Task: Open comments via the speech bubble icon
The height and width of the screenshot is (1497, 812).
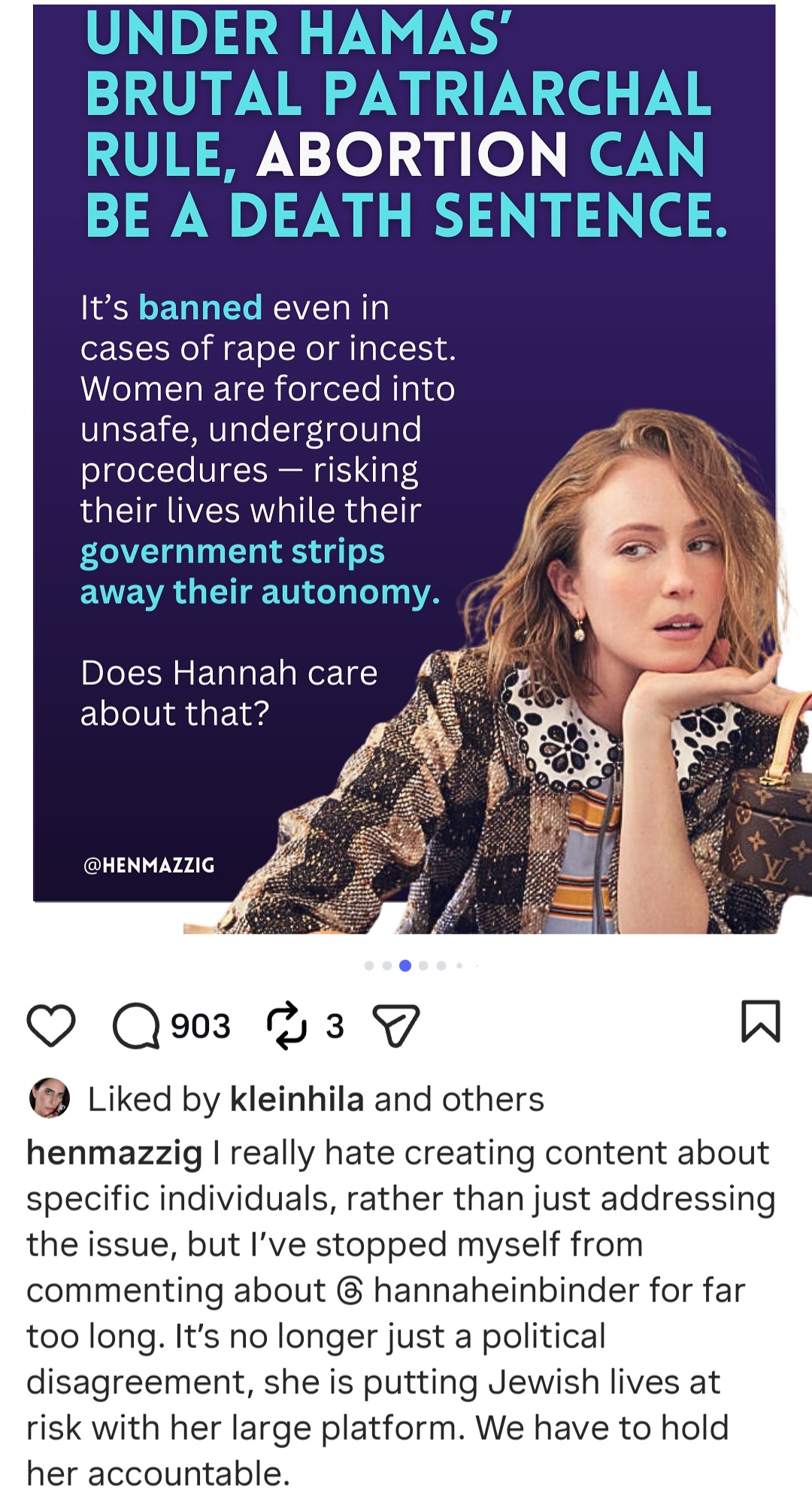Action: click(x=136, y=1026)
